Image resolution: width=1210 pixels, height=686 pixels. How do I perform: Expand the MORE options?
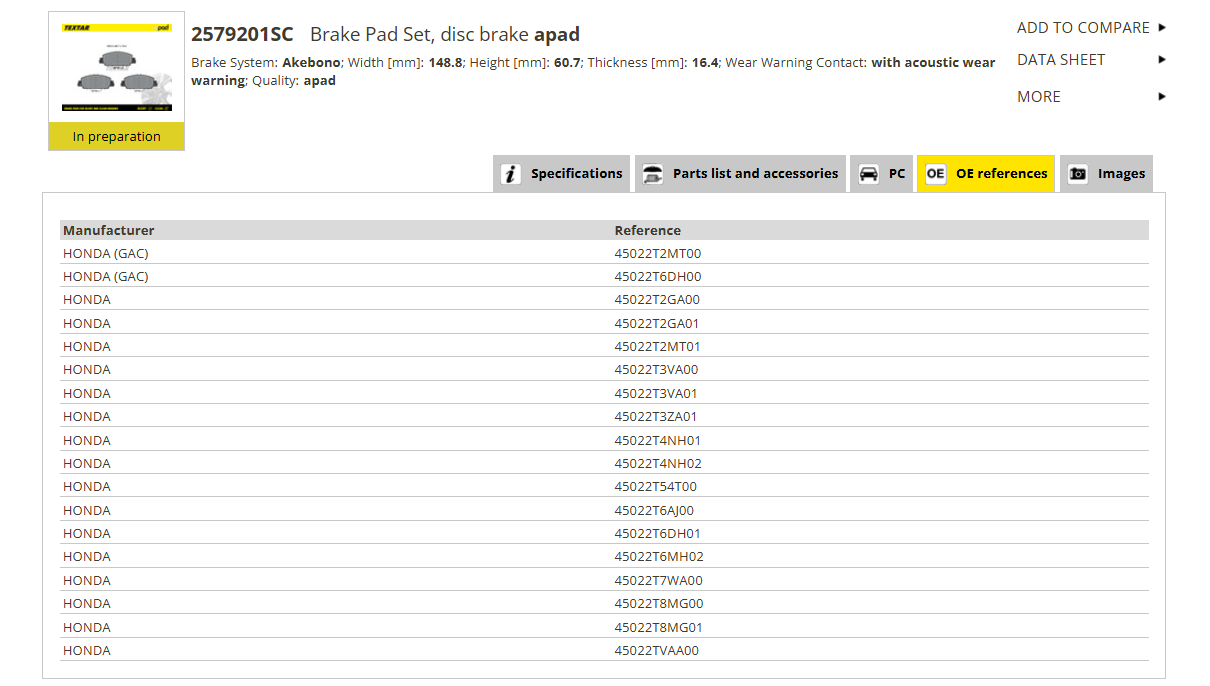(1039, 97)
